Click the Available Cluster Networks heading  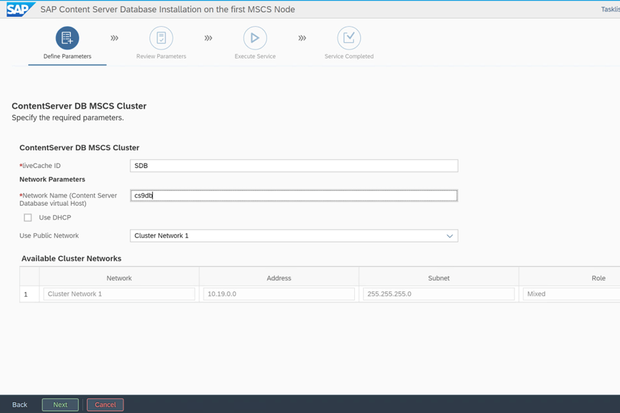click(x=71, y=258)
